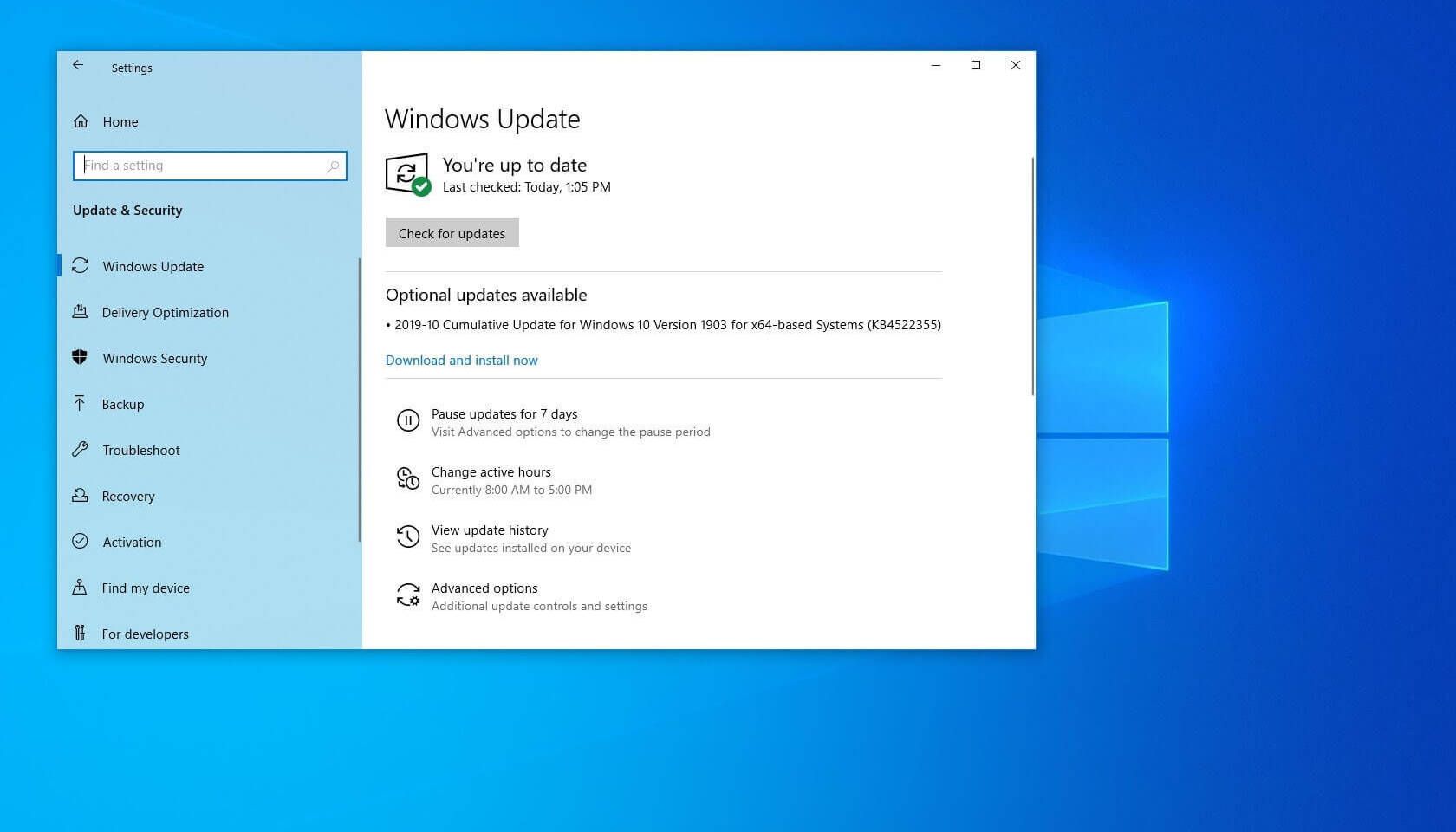Click the Find my device icon
The width and height of the screenshot is (1456, 832).
79,588
